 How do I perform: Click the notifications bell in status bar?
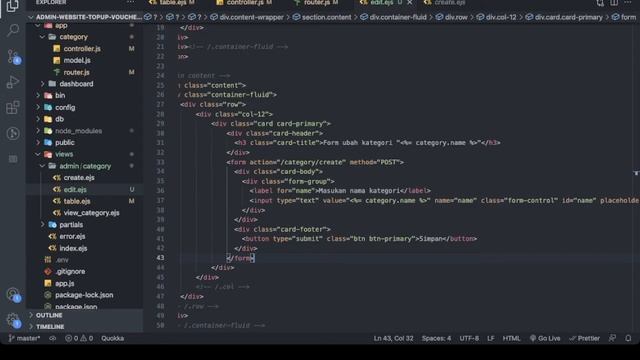point(628,338)
